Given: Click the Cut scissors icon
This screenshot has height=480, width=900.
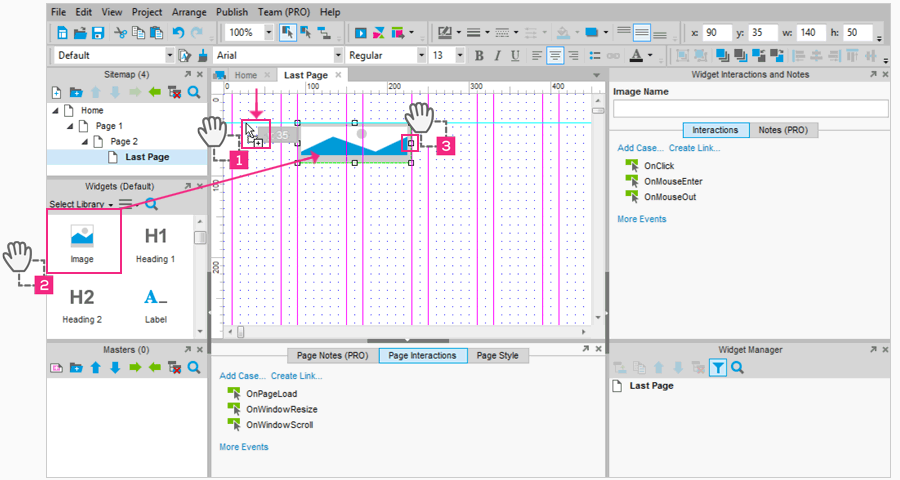Looking at the screenshot, I should click(120, 33).
